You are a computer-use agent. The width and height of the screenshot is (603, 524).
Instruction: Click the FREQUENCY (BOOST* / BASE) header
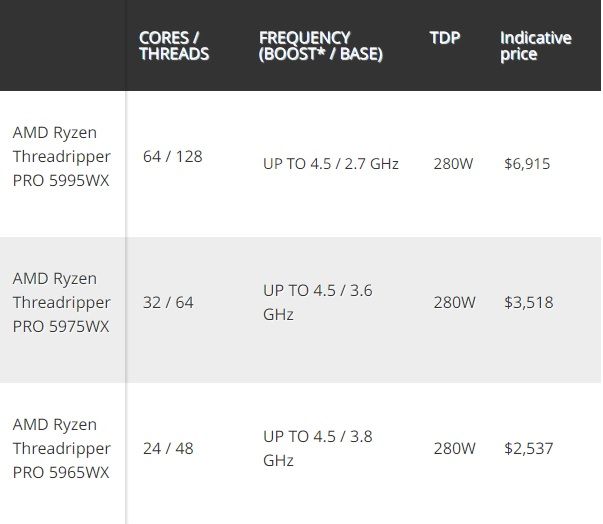point(320,46)
